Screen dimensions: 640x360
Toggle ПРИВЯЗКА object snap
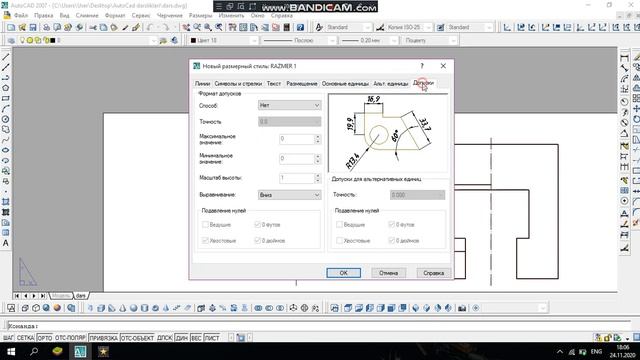(103, 338)
